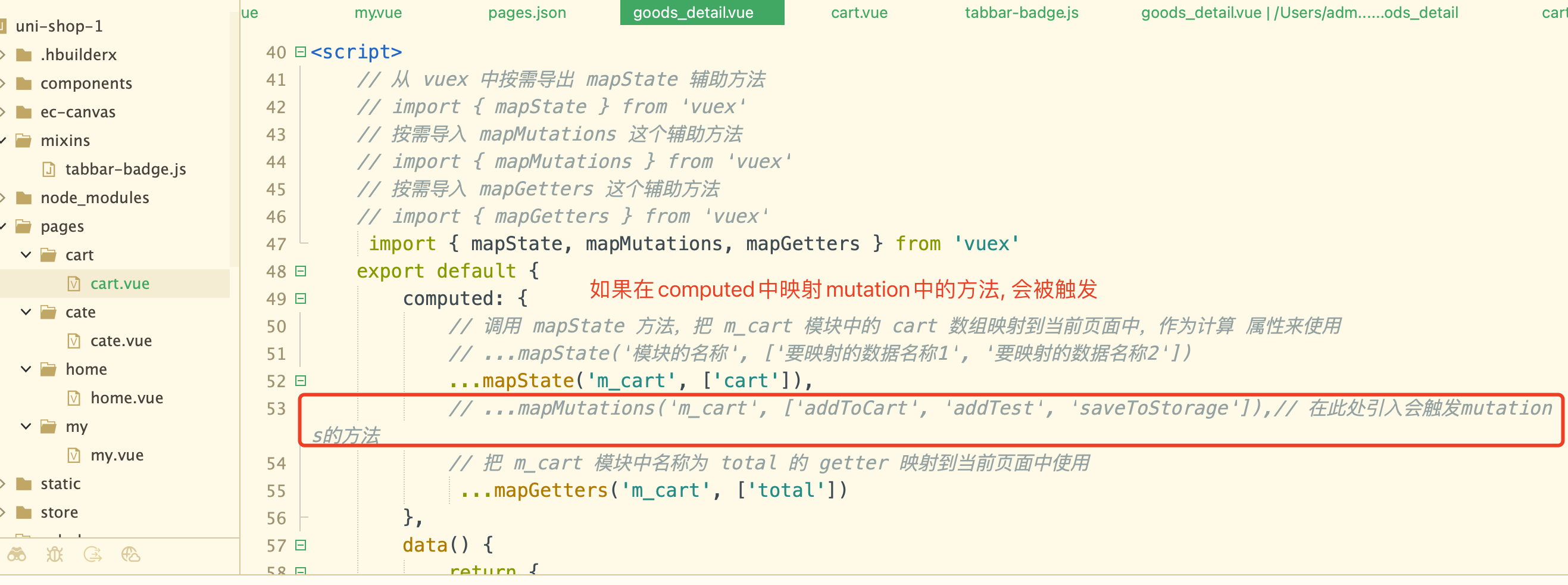1568x585 pixels.
Task: Toggle fold marker at line 52
Action: point(301,381)
